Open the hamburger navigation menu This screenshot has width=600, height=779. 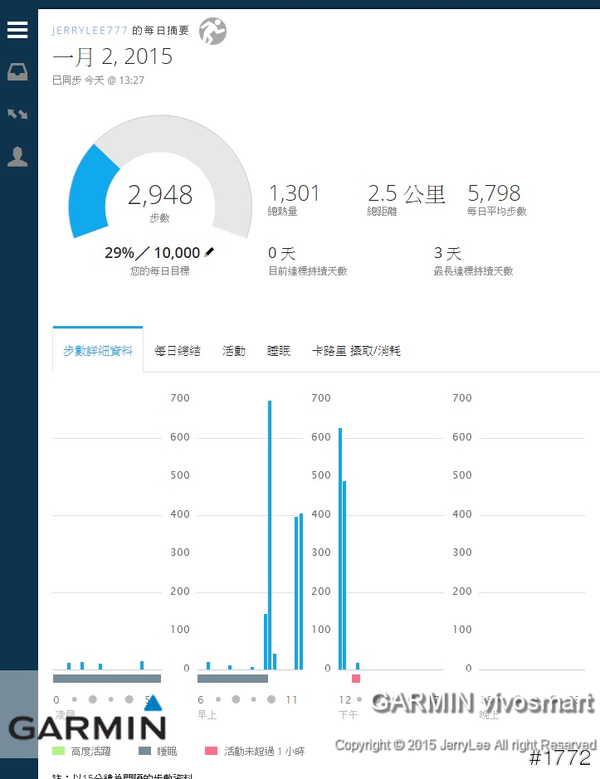click(x=17, y=30)
